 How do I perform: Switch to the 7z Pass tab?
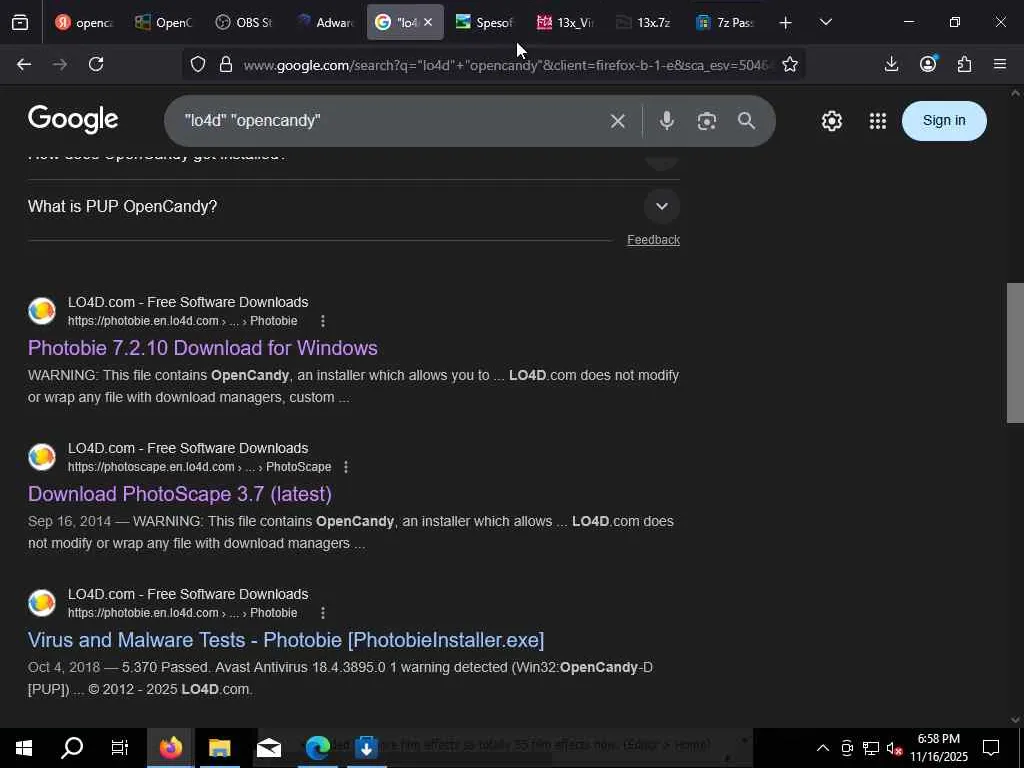click(x=725, y=22)
